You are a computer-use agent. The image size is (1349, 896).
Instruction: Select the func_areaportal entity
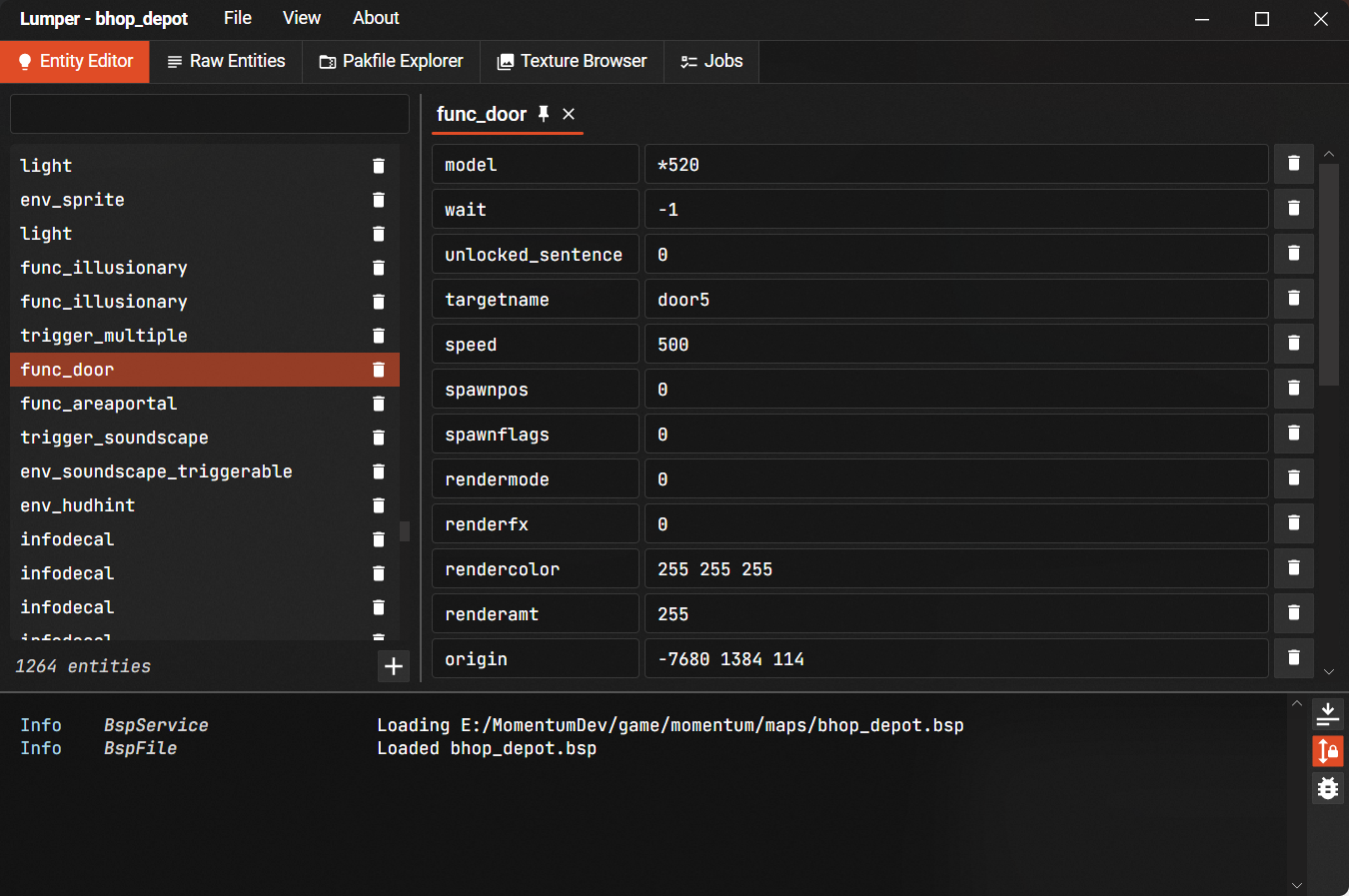pyautogui.click(x=205, y=404)
